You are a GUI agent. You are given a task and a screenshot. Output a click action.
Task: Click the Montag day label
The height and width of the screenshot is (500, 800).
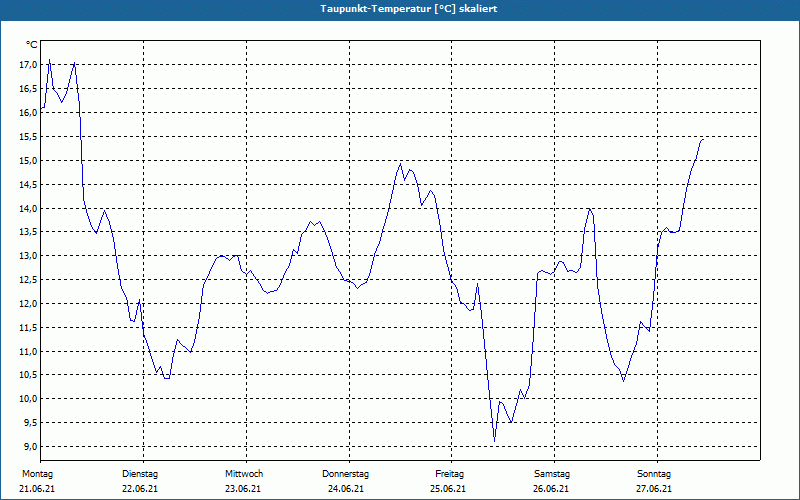(37, 474)
